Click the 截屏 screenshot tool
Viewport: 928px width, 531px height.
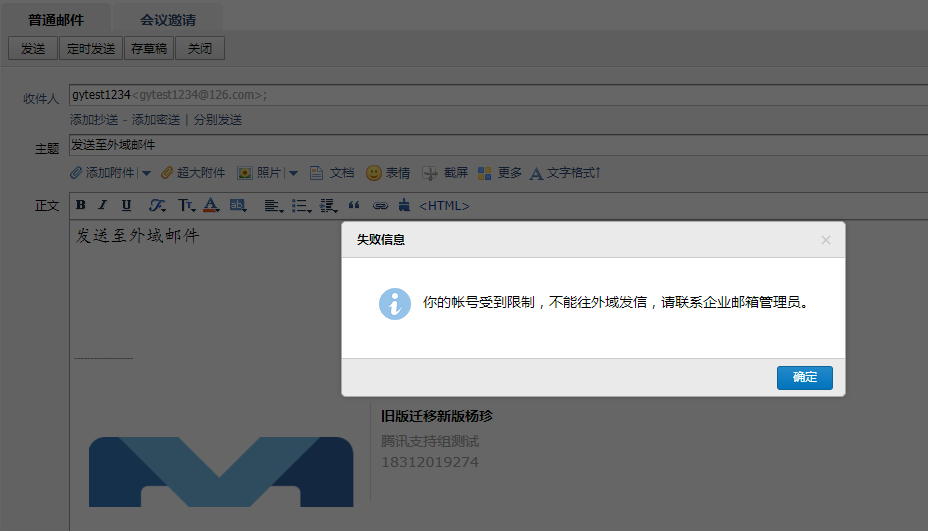446,173
